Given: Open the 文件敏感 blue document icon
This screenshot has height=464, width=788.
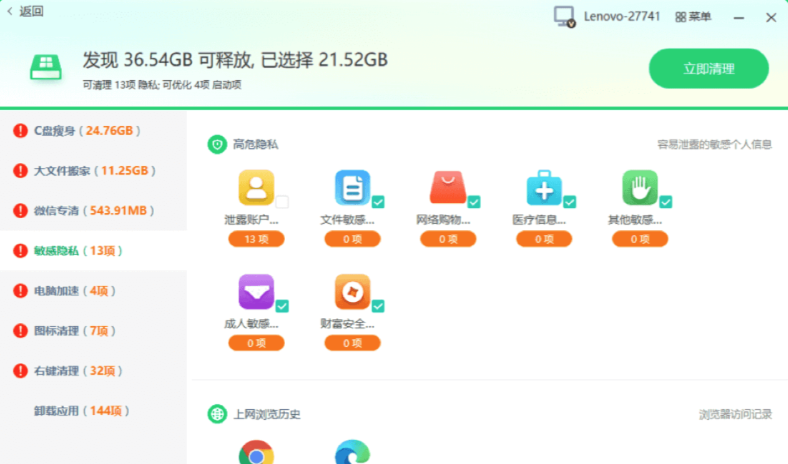Looking at the screenshot, I should (352, 188).
